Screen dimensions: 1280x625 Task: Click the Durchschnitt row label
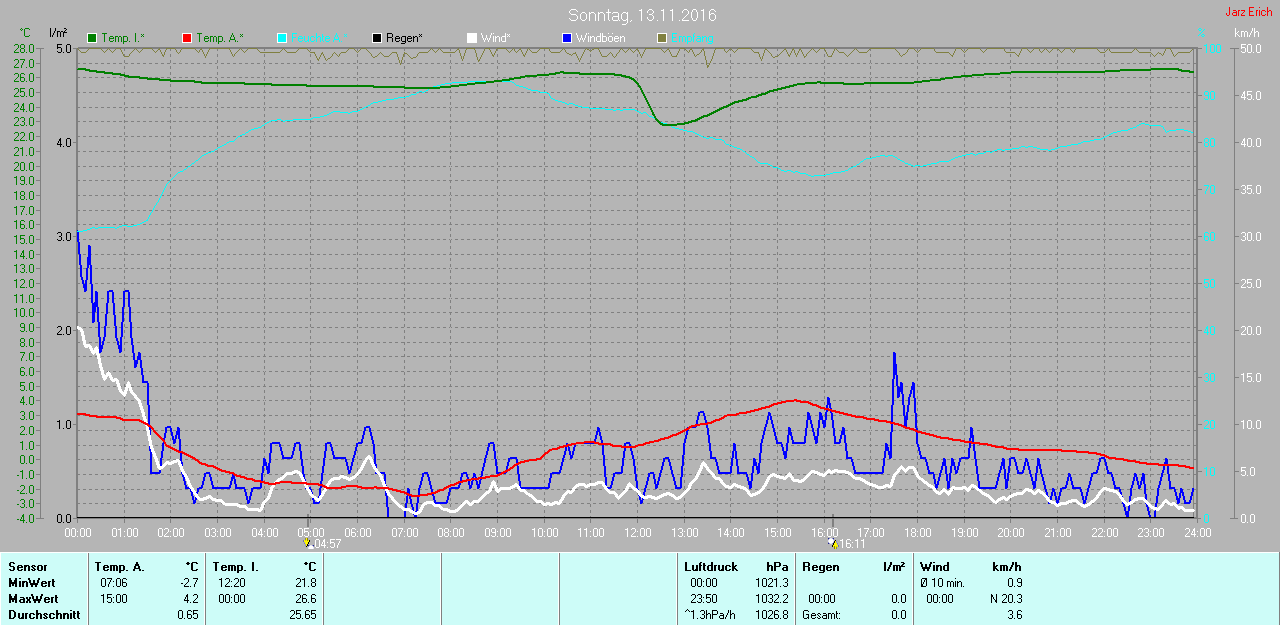tap(44, 615)
